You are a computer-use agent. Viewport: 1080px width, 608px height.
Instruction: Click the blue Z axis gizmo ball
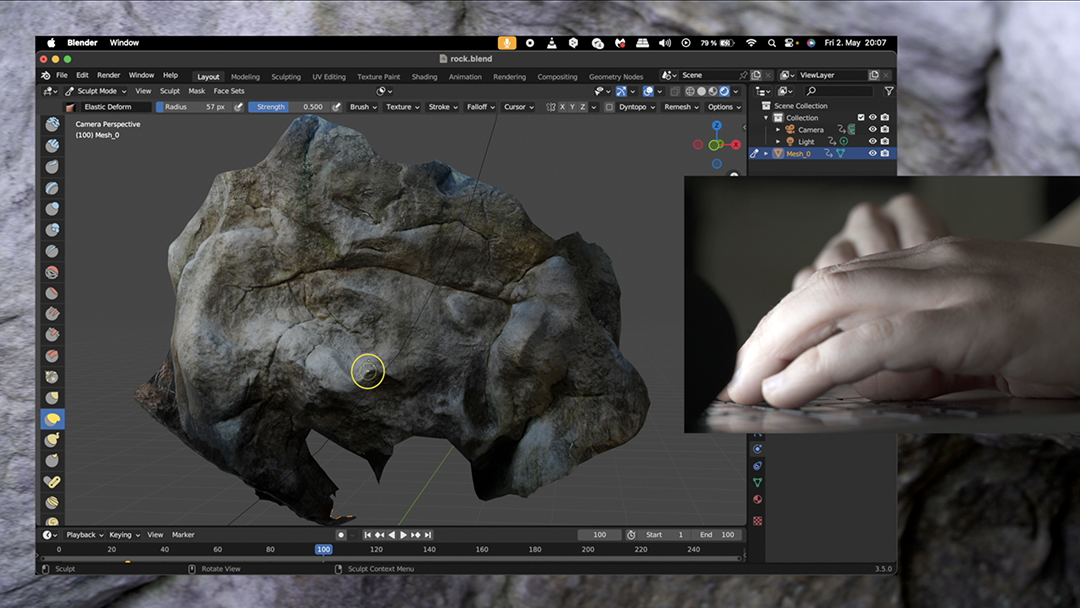(717, 125)
